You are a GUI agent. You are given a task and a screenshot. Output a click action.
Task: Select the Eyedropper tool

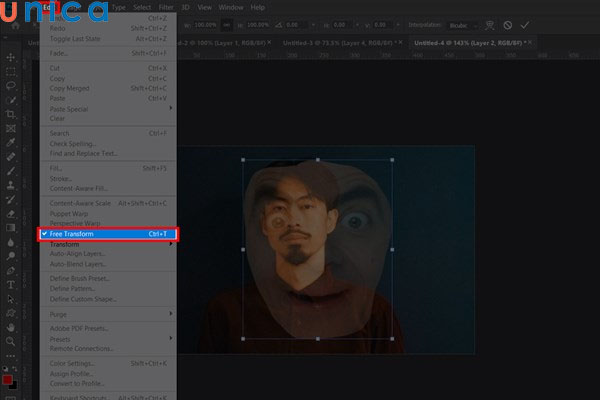click(x=11, y=142)
